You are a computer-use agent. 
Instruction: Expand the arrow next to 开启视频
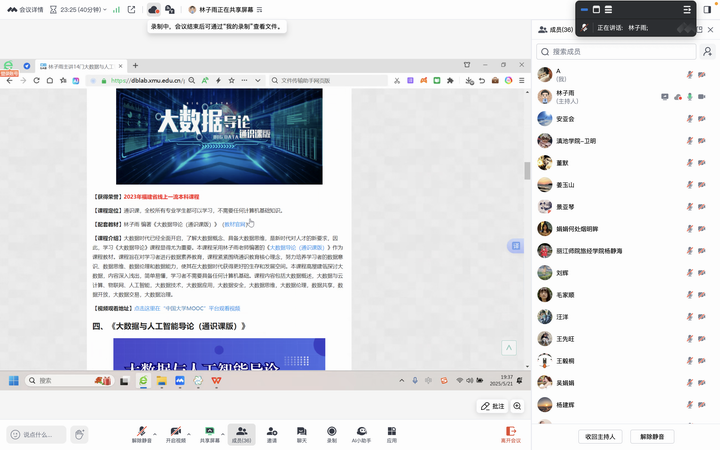point(189,433)
